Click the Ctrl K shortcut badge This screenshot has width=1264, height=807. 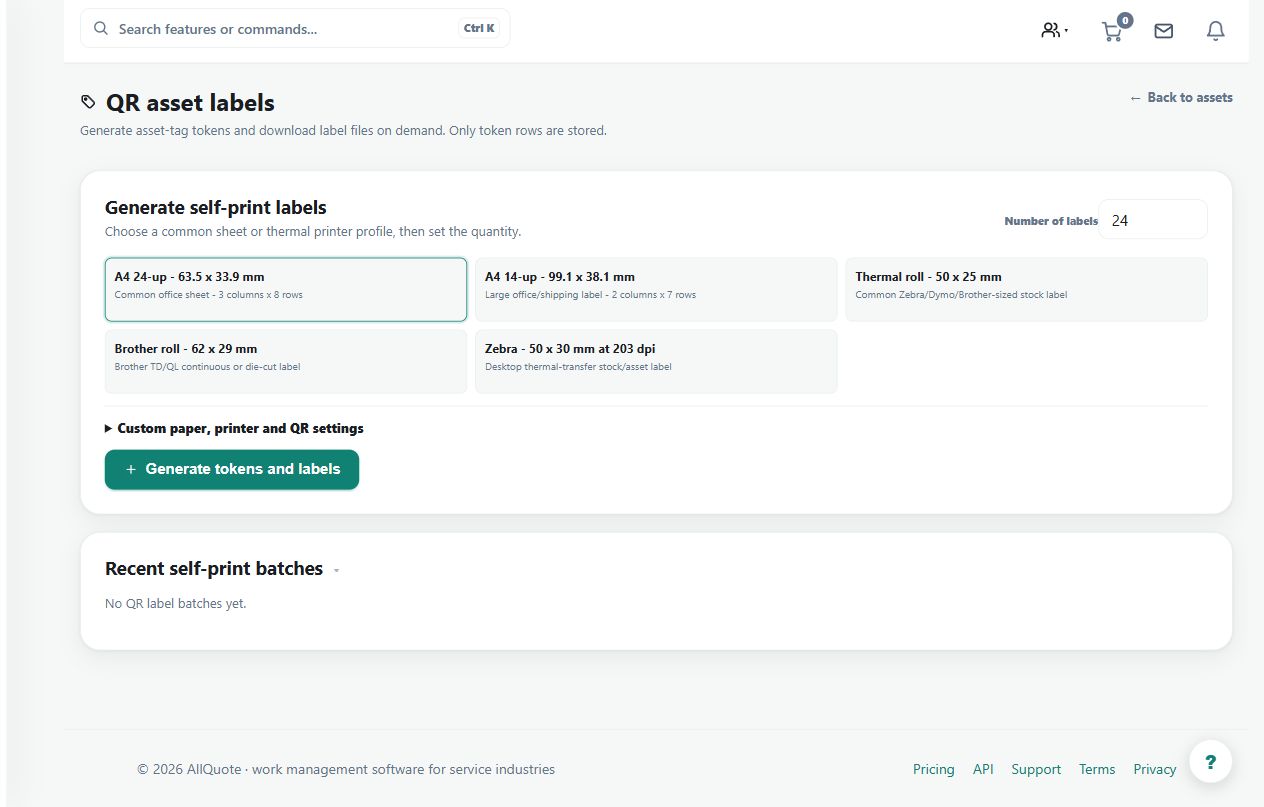tap(479, 29)
